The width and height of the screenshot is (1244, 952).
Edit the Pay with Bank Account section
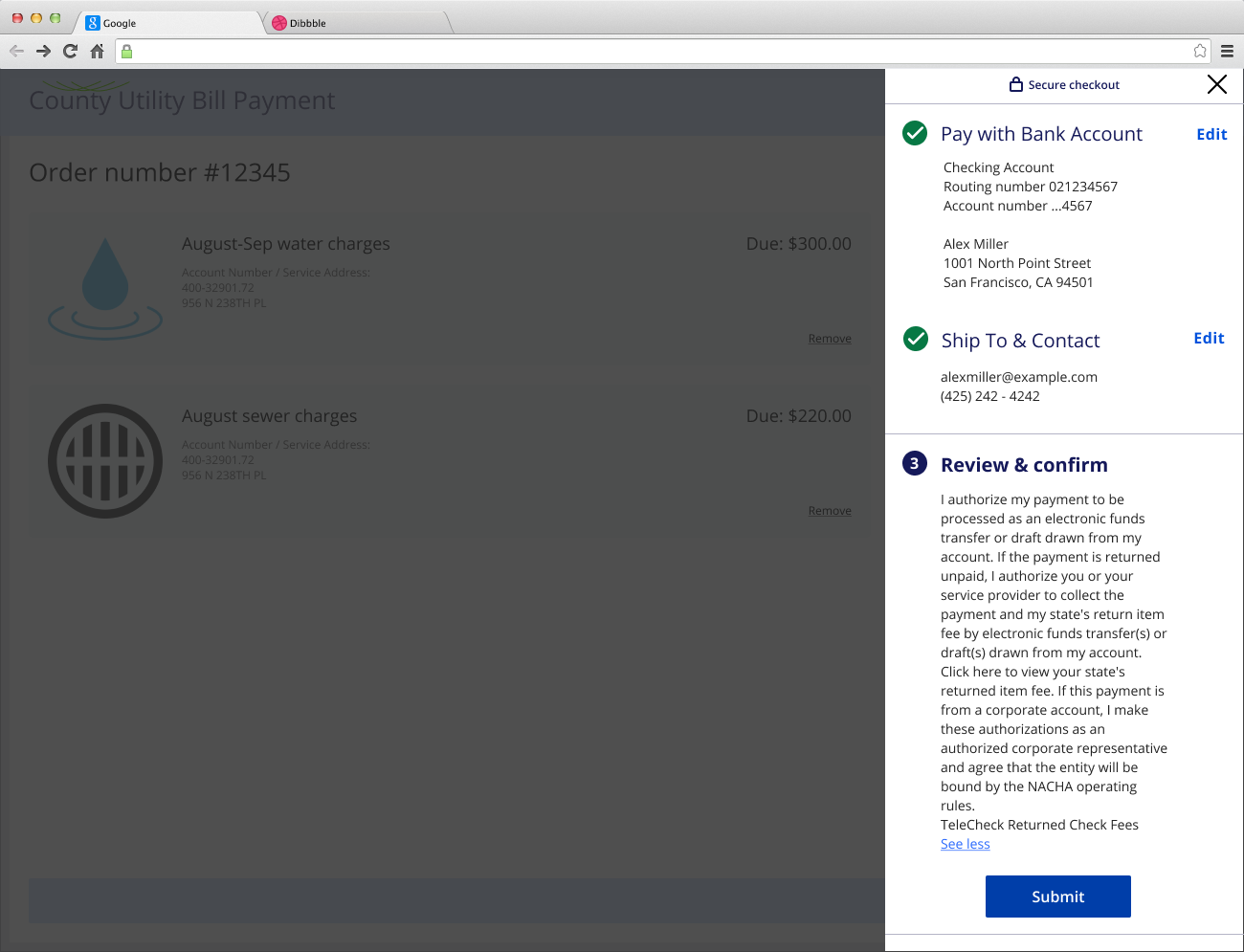[1211, 135]
